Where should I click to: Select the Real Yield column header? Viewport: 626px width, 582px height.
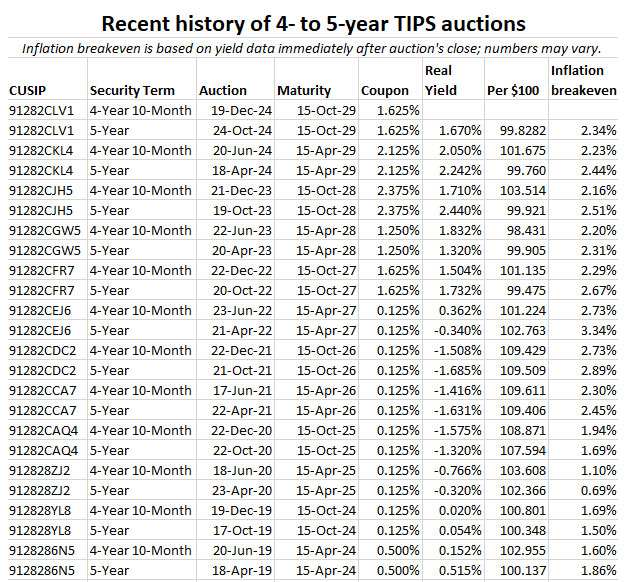(x=440, y=80)
